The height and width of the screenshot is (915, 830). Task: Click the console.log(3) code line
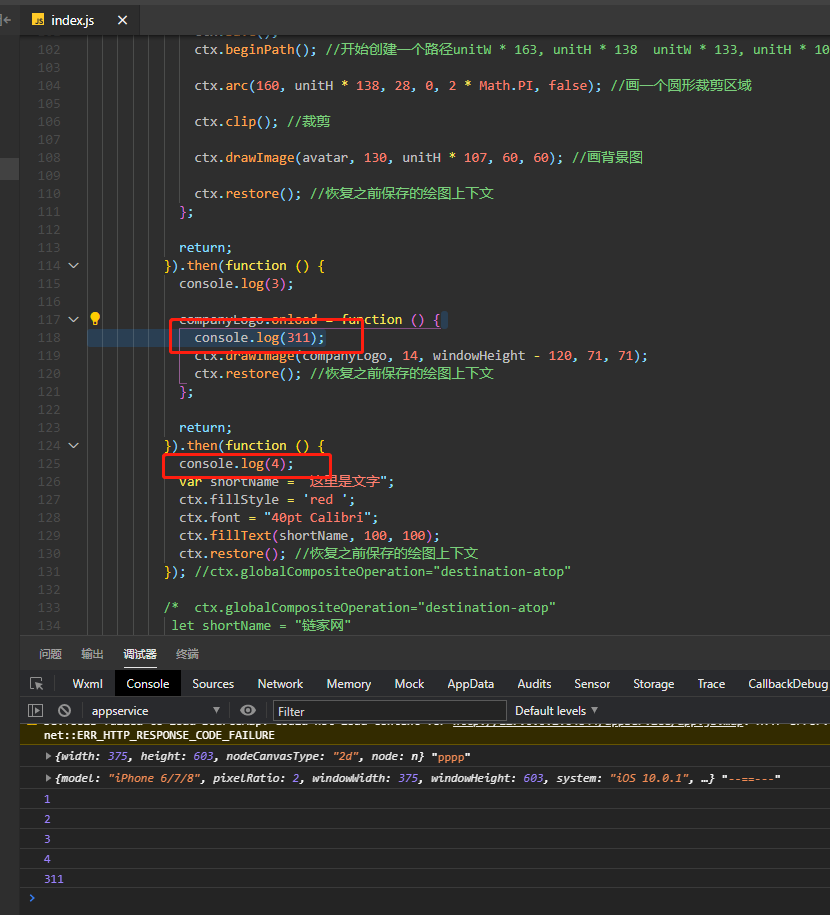coord(236,284)
